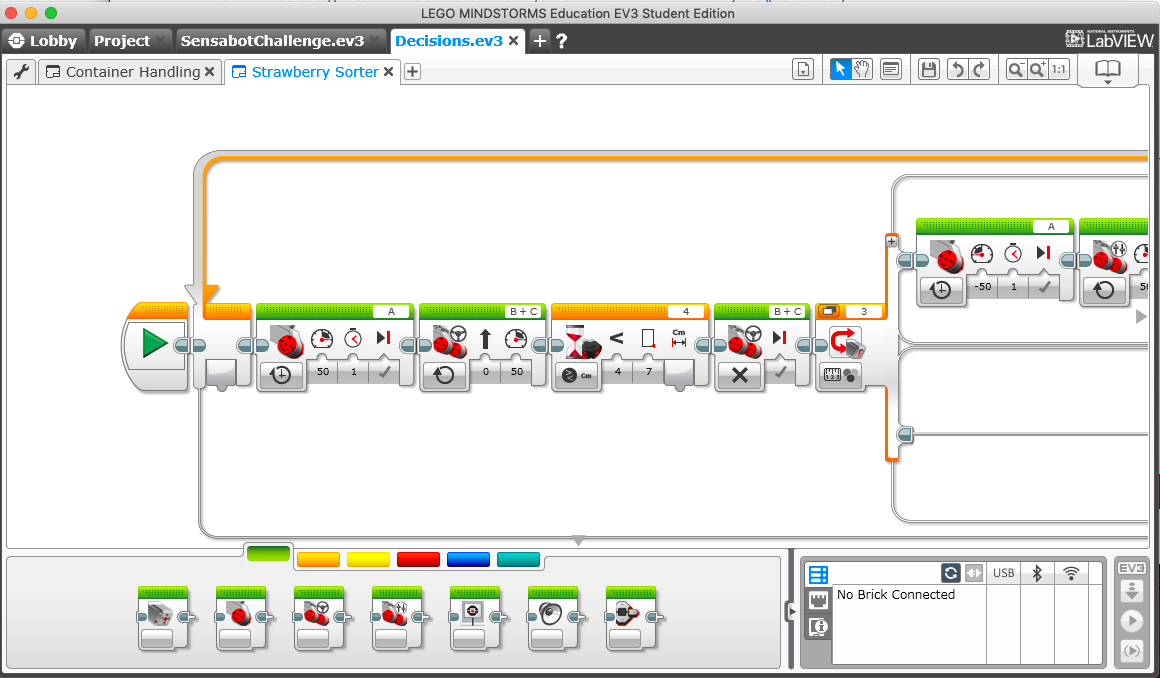Select the red Data Operations palette tab
This screenshot has width=1160, height=678.
[x=418, y=560]
